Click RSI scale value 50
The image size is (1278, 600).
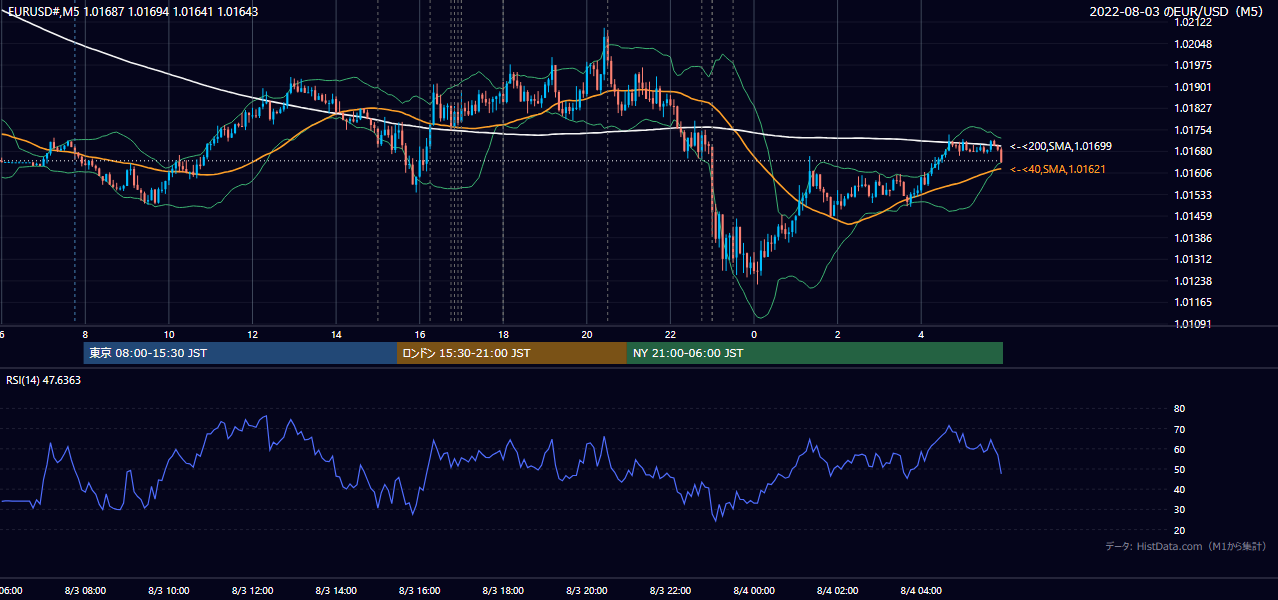(x=1179, y=469)
